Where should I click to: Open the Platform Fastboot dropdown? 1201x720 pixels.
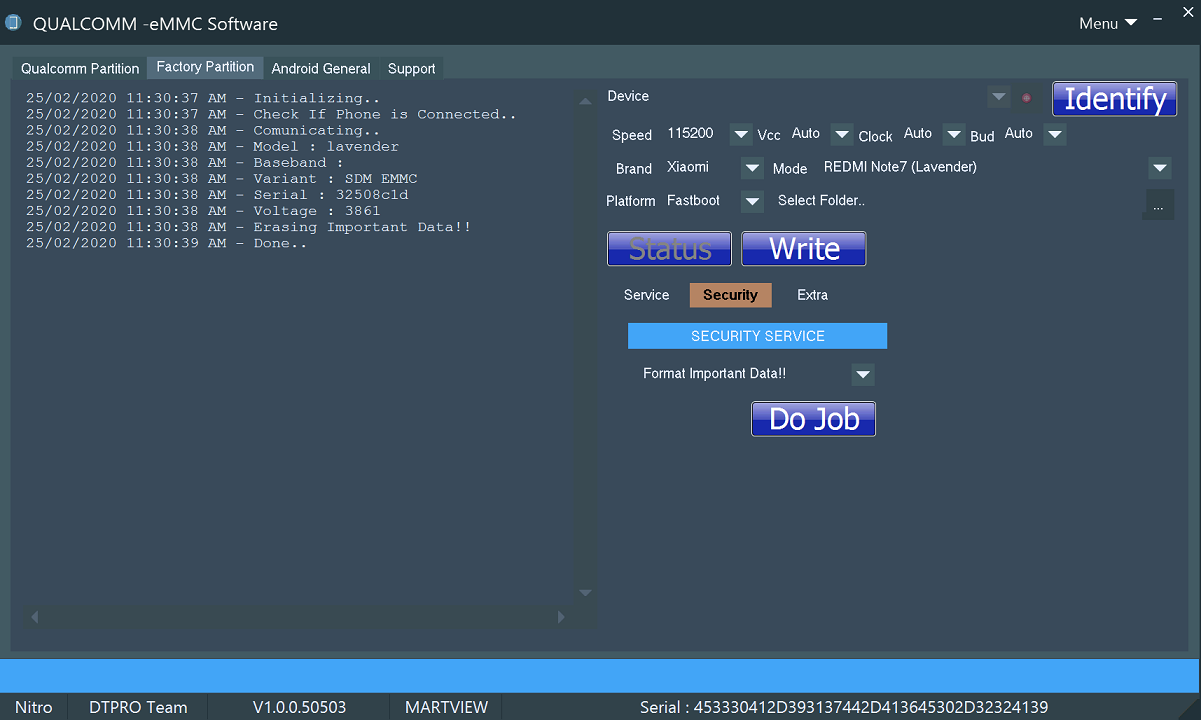(752, 201)
